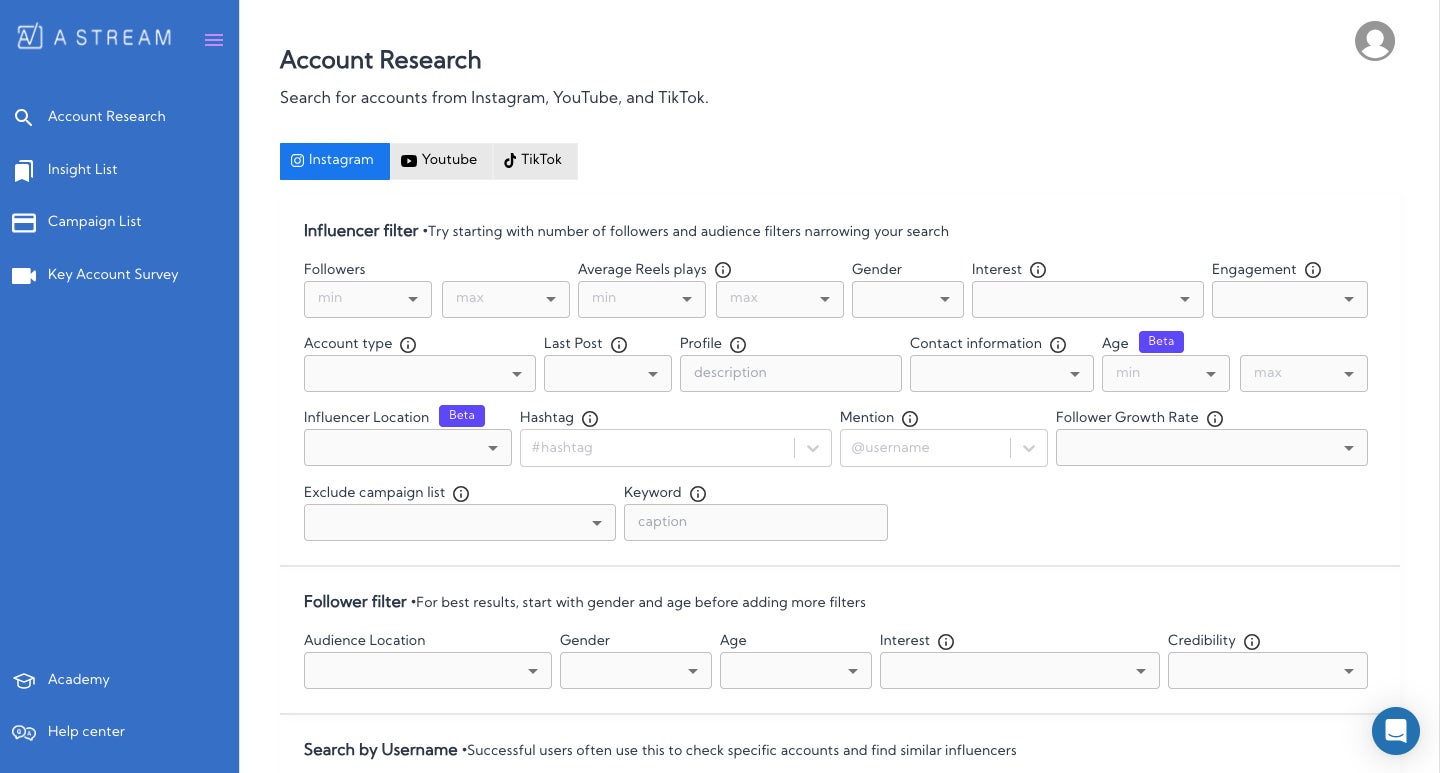The width and height of the screenshot is (1440, 773).
Task: Click the Engagement info icon
Action: 1313,270
